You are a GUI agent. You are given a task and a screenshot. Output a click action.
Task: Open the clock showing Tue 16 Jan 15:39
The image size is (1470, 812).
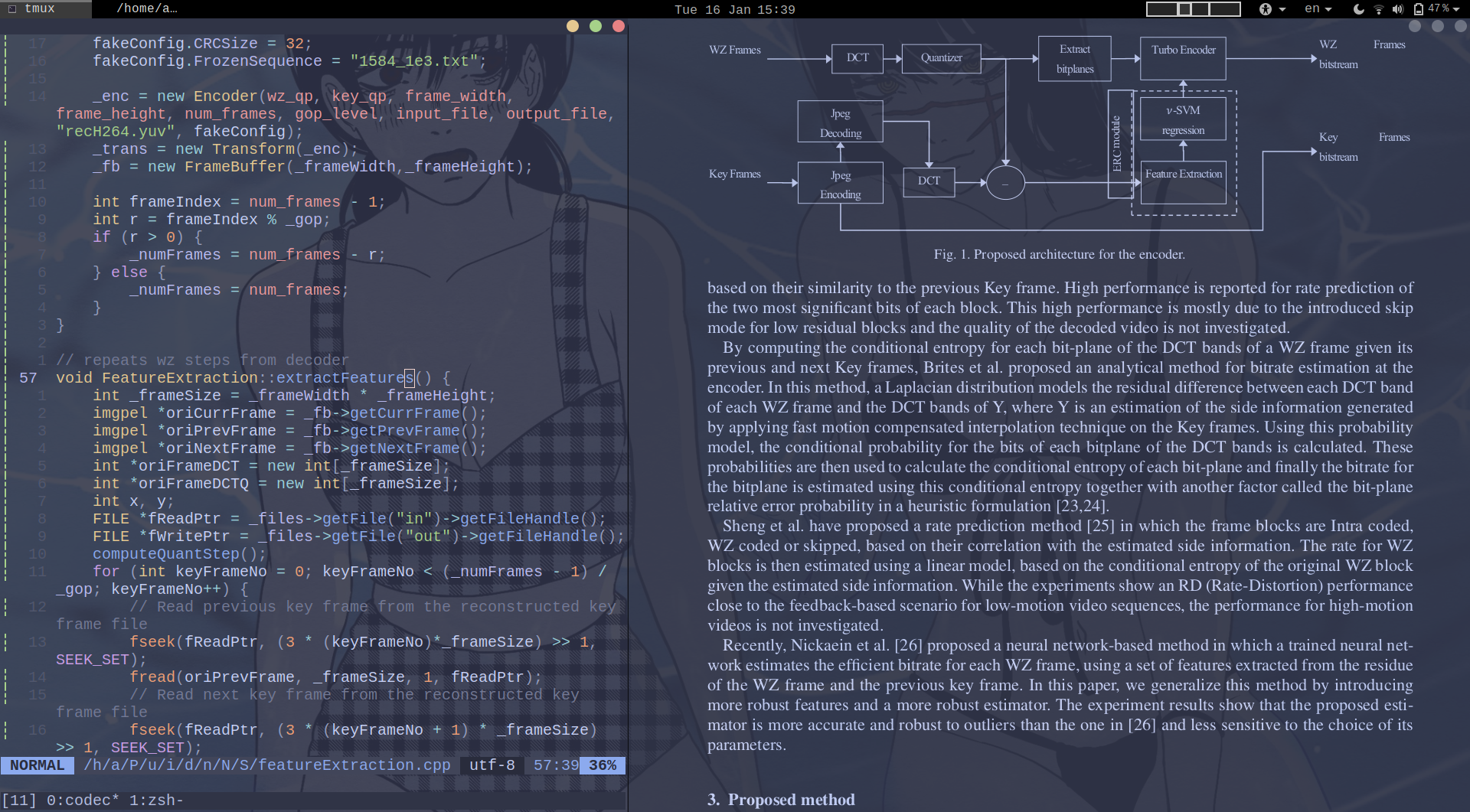[734, 9]
